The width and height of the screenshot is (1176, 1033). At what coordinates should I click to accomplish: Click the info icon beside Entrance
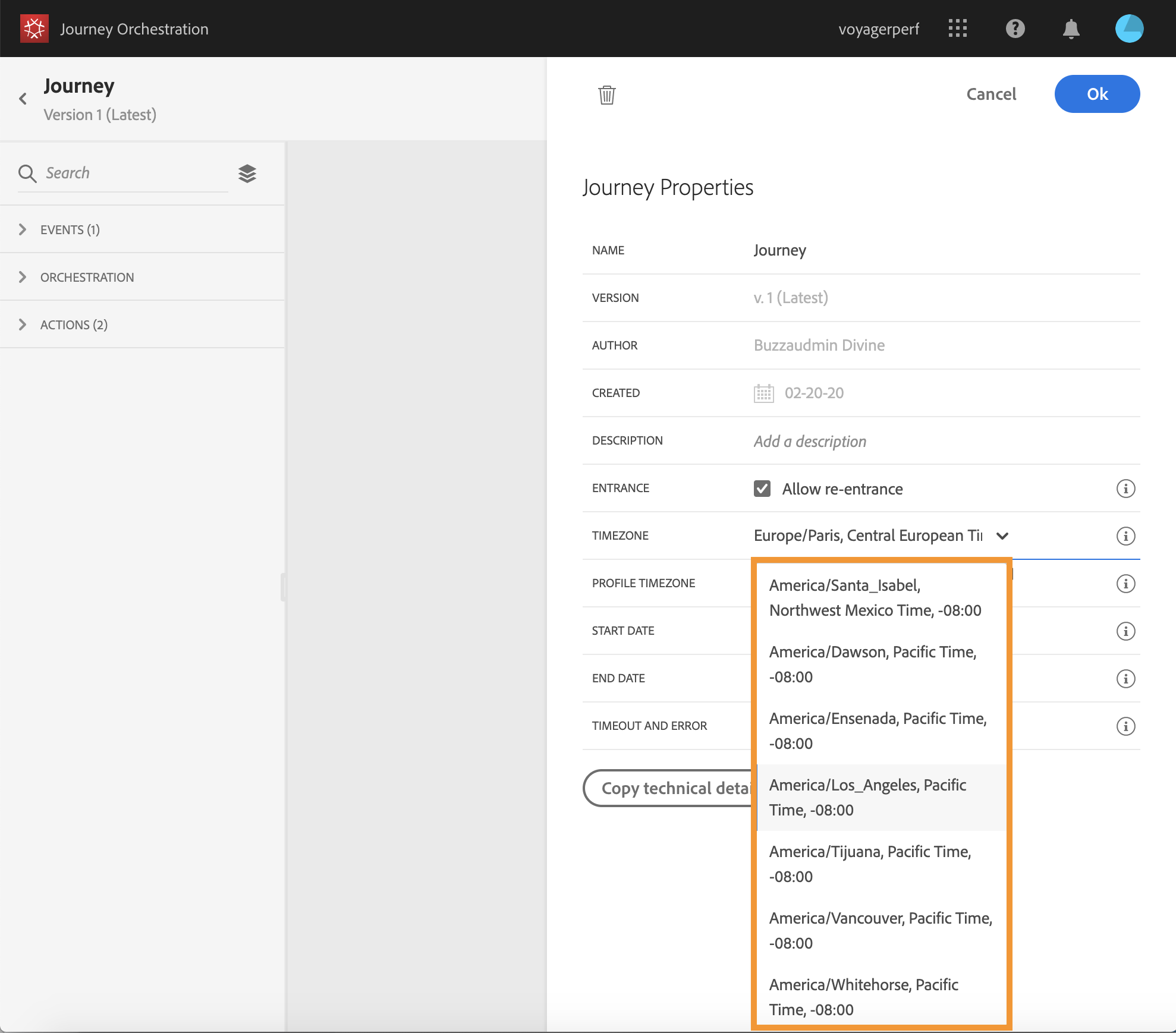click(x=1125, y=489)
